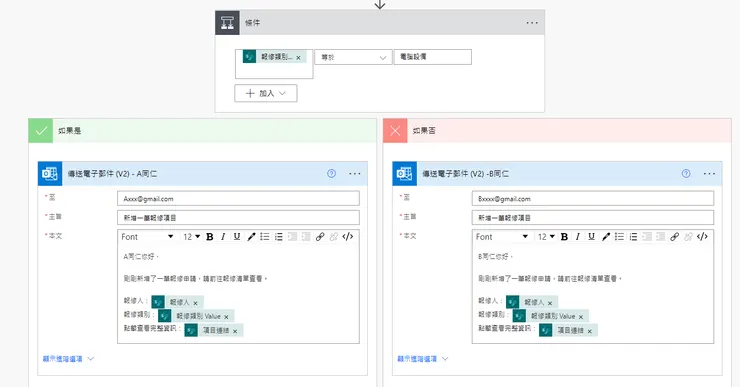The image size is (740, 387).
Task: Insert link in A同仁 email editor
Action: (320, 236)
